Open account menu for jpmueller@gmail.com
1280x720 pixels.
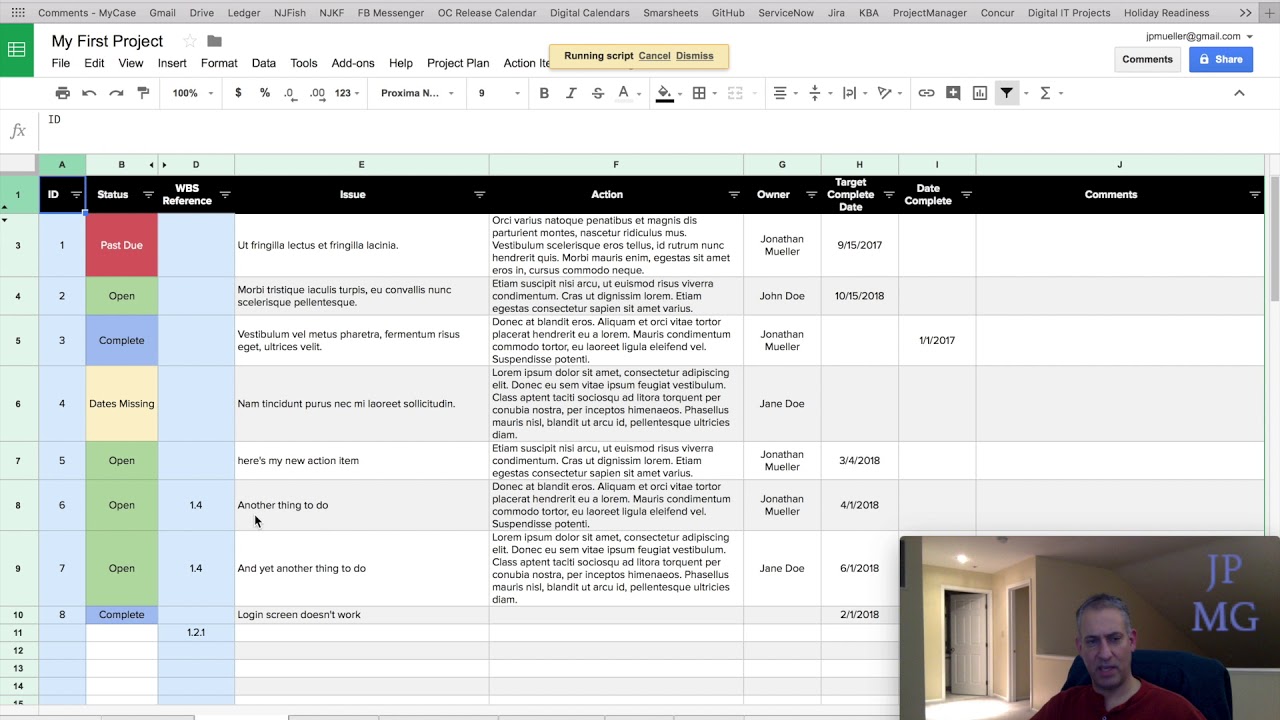coord(1199,36)
